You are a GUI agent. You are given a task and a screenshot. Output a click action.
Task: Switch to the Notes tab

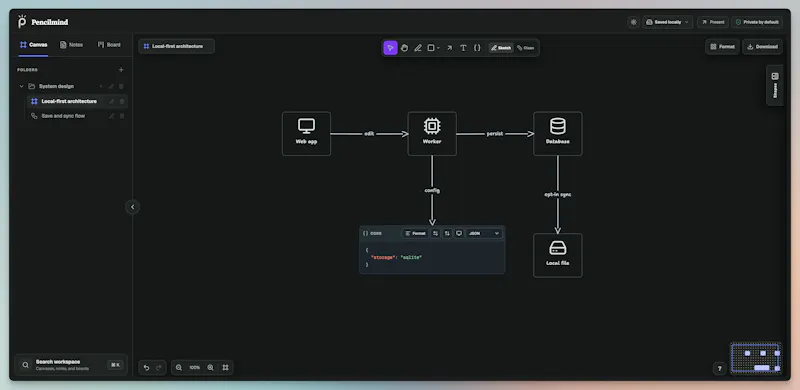click(x=71, y=45)
